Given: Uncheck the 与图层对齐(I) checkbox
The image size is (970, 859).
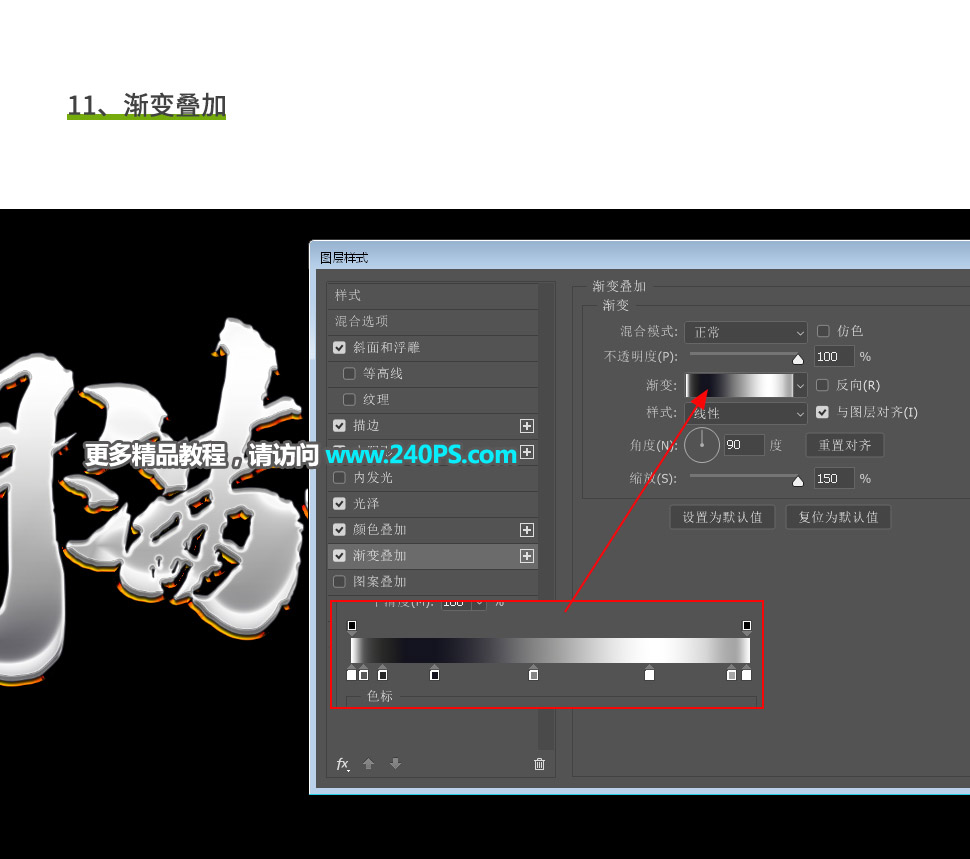Looking at the screenshot, I should coord(822,411).
